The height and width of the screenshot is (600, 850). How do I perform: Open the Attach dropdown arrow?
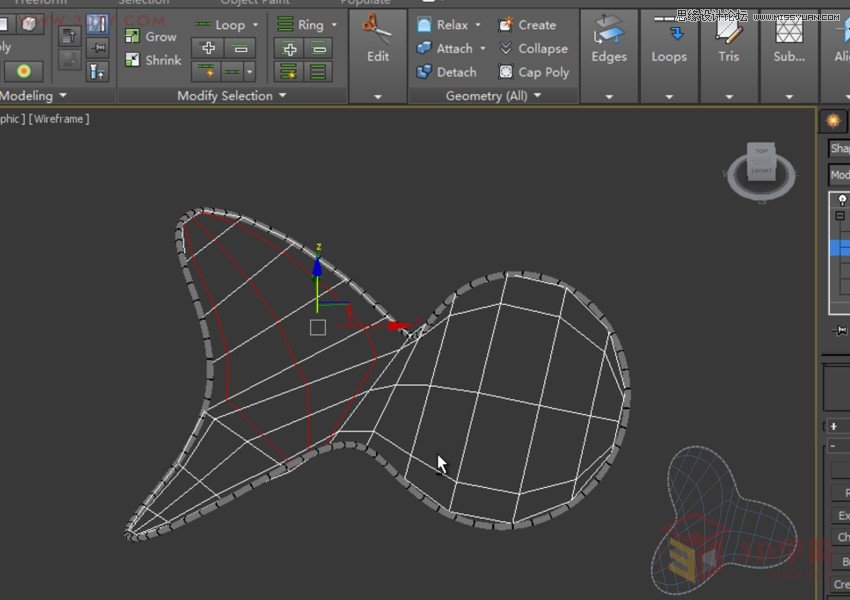(x=482, y=48)
